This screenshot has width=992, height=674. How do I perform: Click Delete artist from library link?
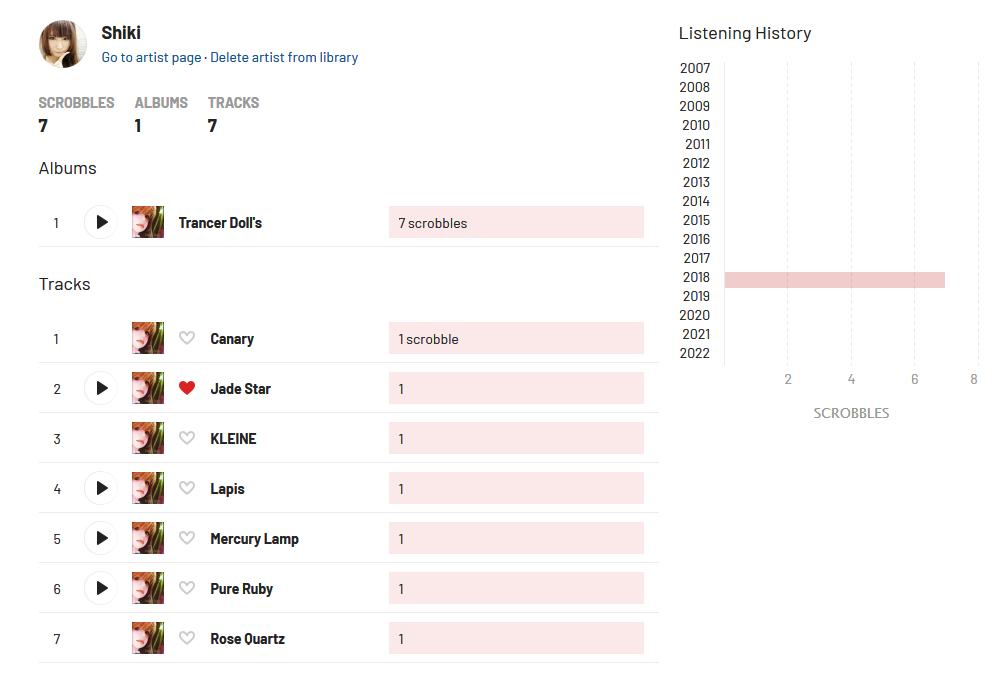click(x=284, y=58)
